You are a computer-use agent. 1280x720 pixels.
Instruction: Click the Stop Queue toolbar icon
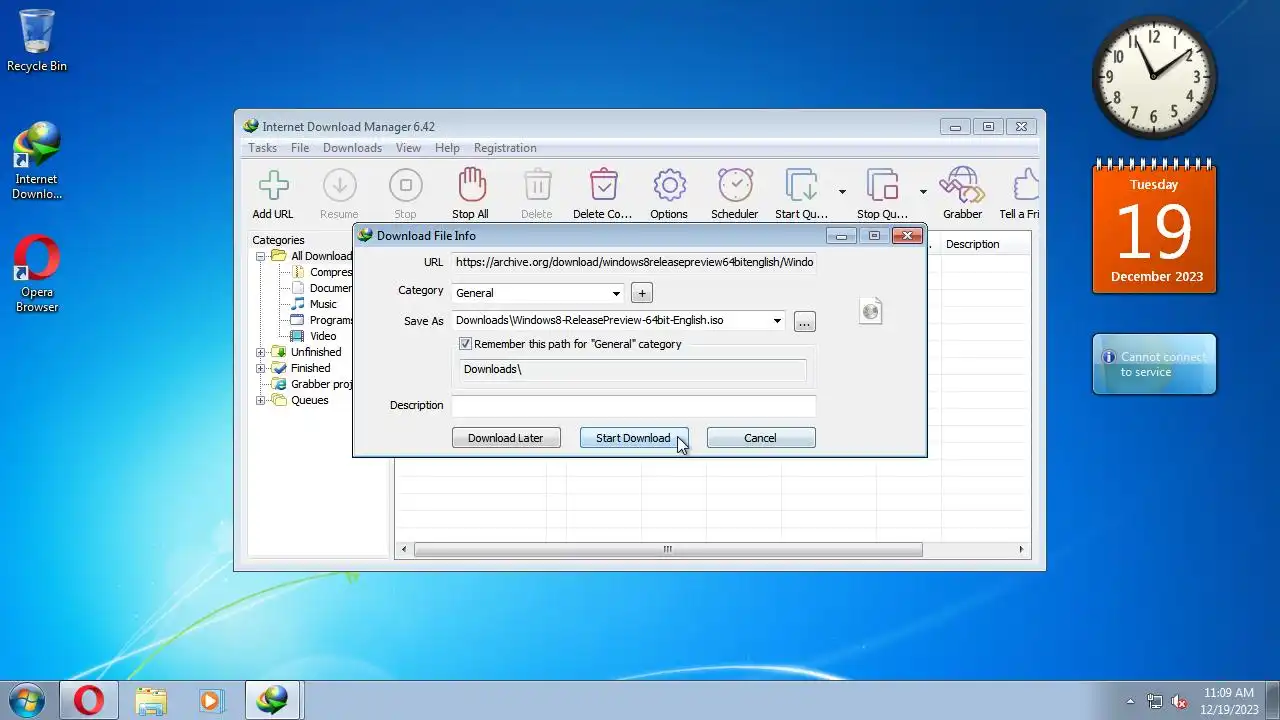tap(882, 186)
